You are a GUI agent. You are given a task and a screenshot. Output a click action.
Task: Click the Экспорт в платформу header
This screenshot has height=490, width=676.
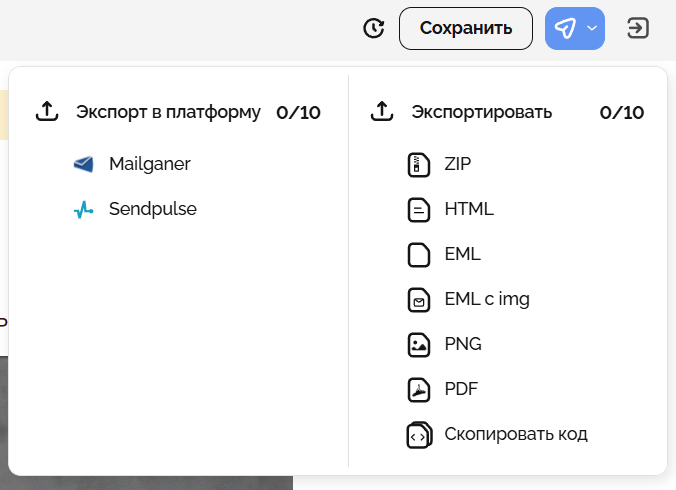[x=168, y=112]
